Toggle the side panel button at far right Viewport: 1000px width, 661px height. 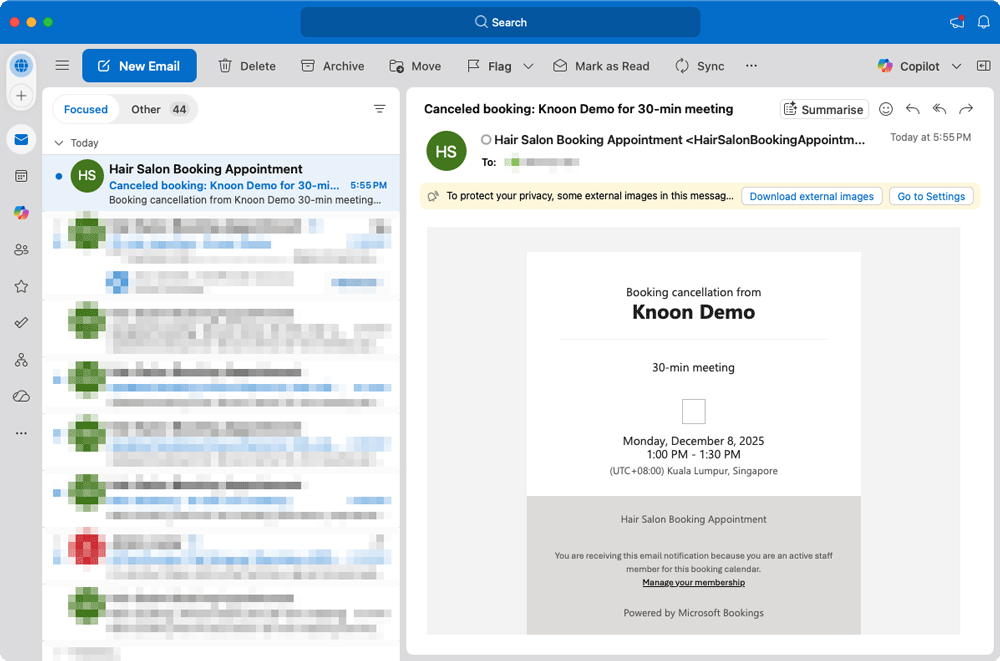983,66
